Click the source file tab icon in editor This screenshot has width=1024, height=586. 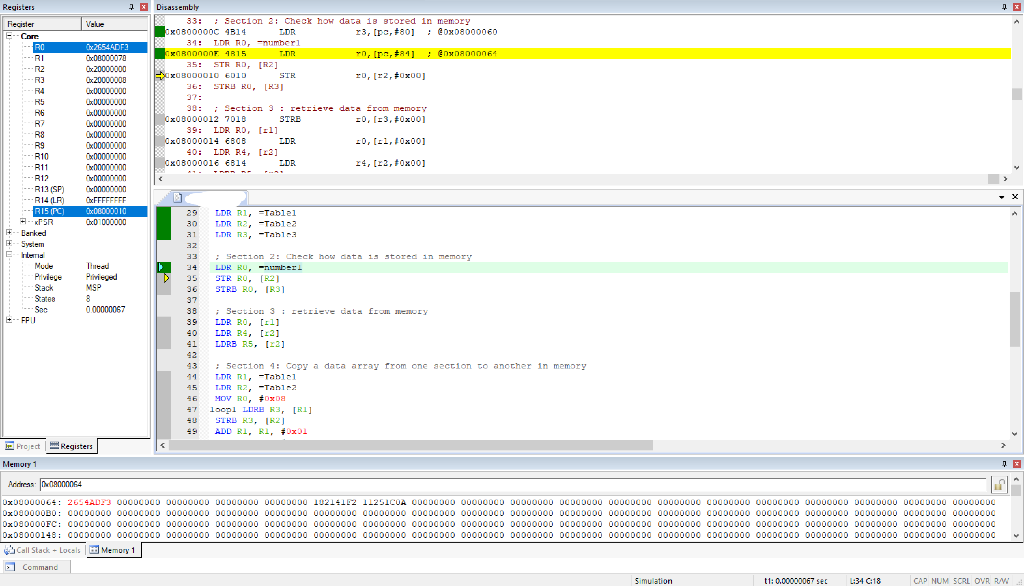(x=178, y=197)
